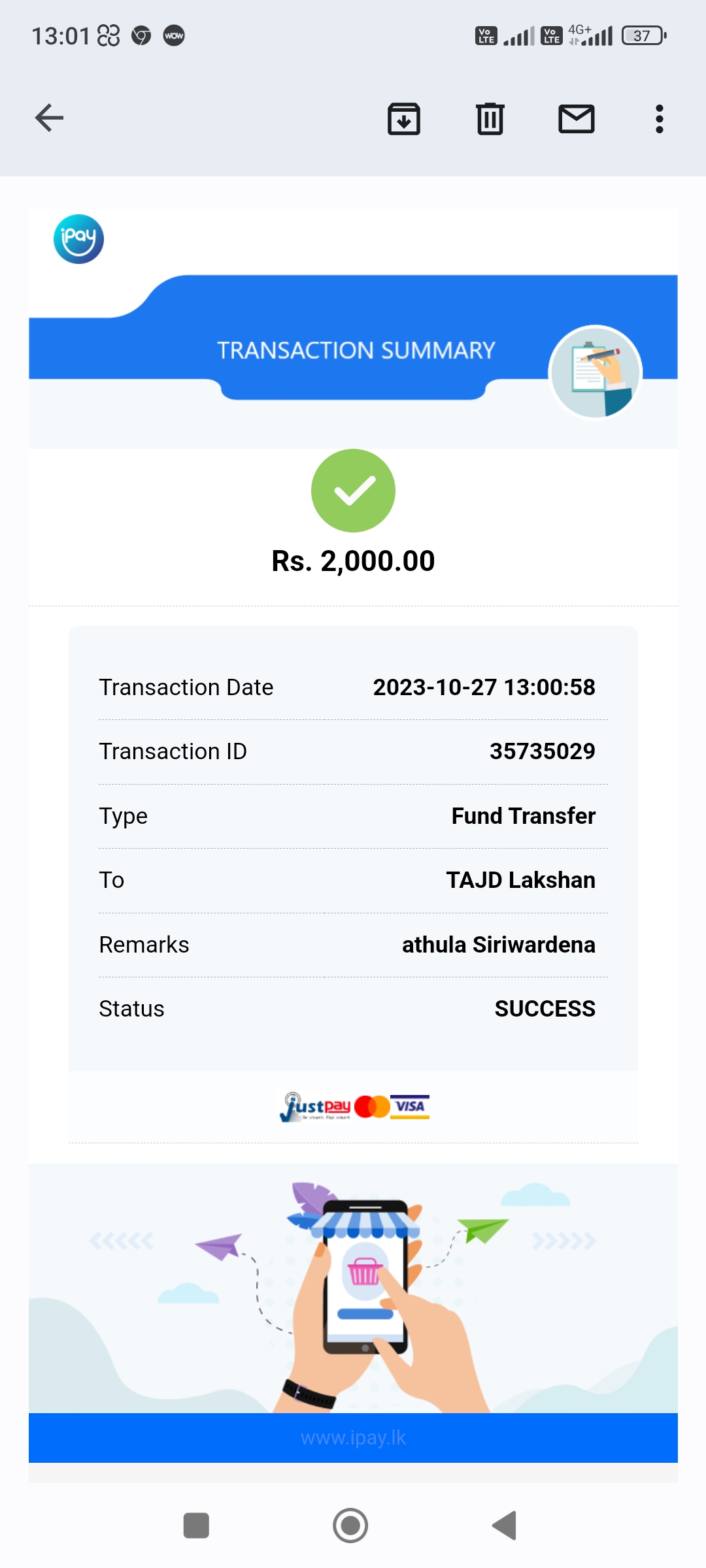This screenshot has height=1568, width=706.
Task: Tap the JustPay logo
Action: coord(316,1107)
